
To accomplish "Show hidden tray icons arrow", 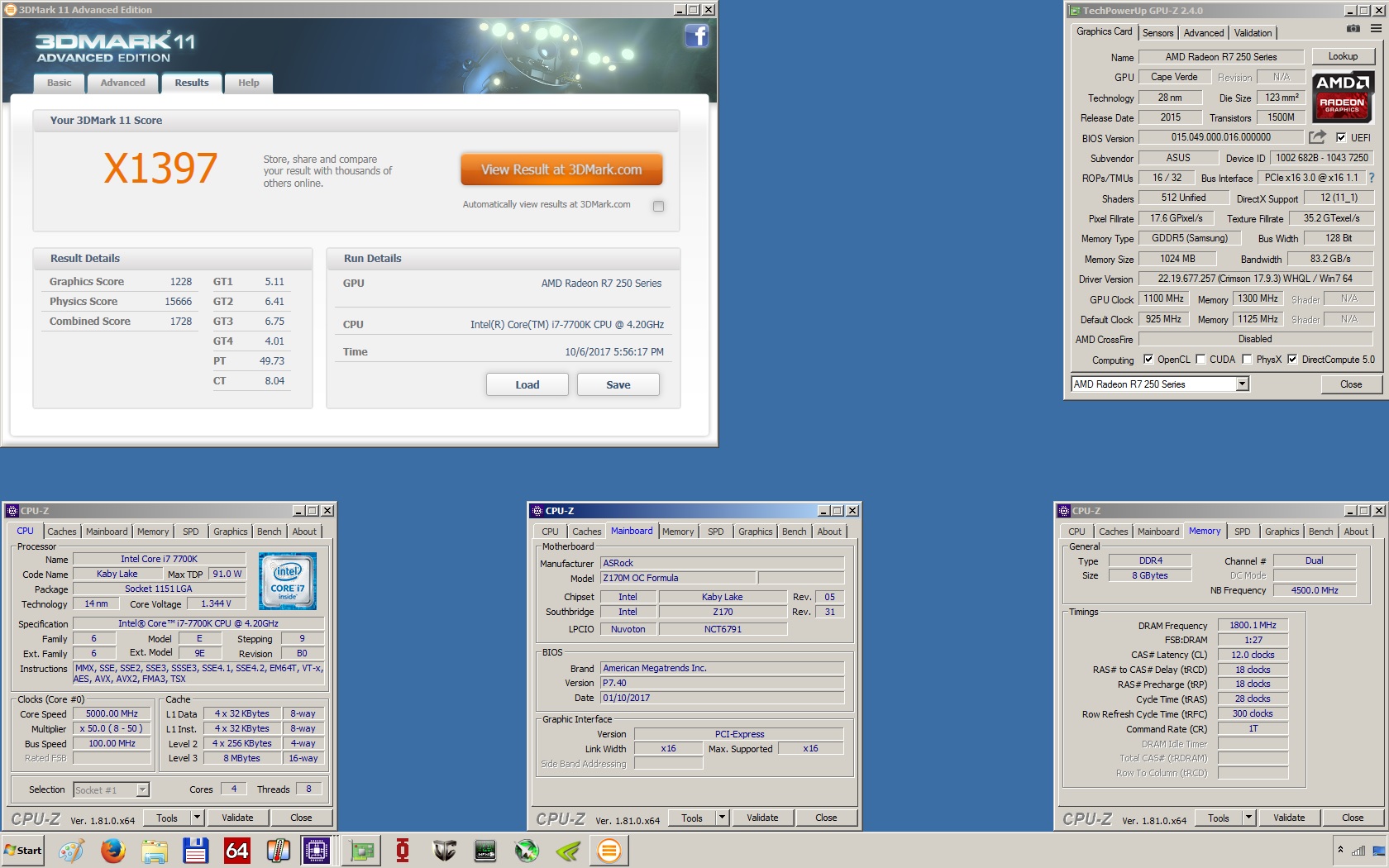I will tap(1340, 850).
